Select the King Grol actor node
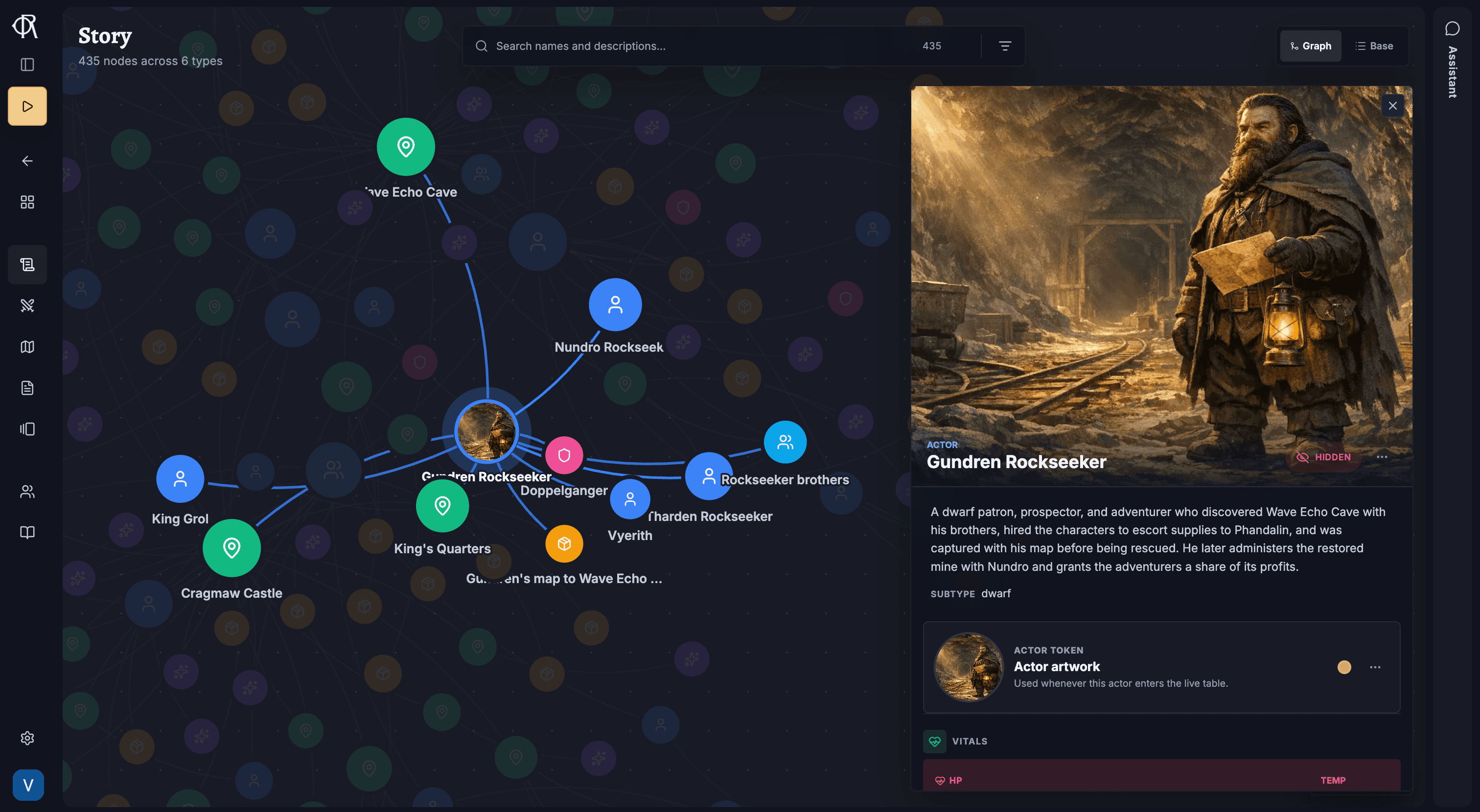The height and width of the screenshot is (812, 1480). pyautogui.click(x=181, y=479)
